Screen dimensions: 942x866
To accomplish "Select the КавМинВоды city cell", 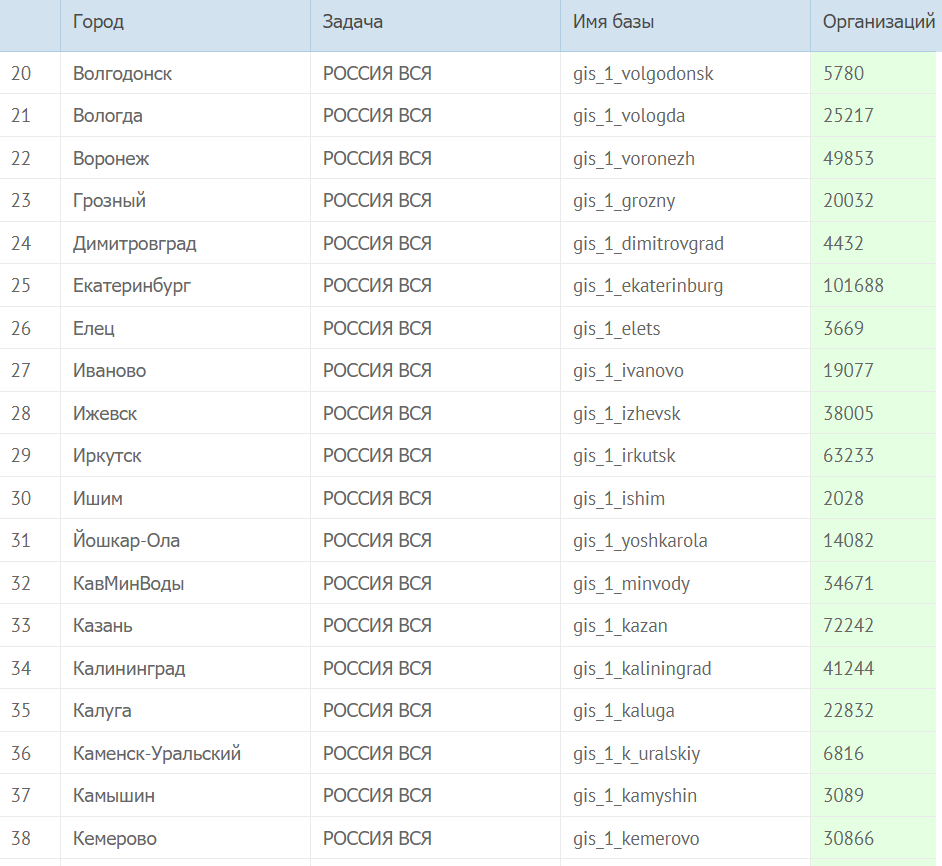I will click(x=128, y=583).
